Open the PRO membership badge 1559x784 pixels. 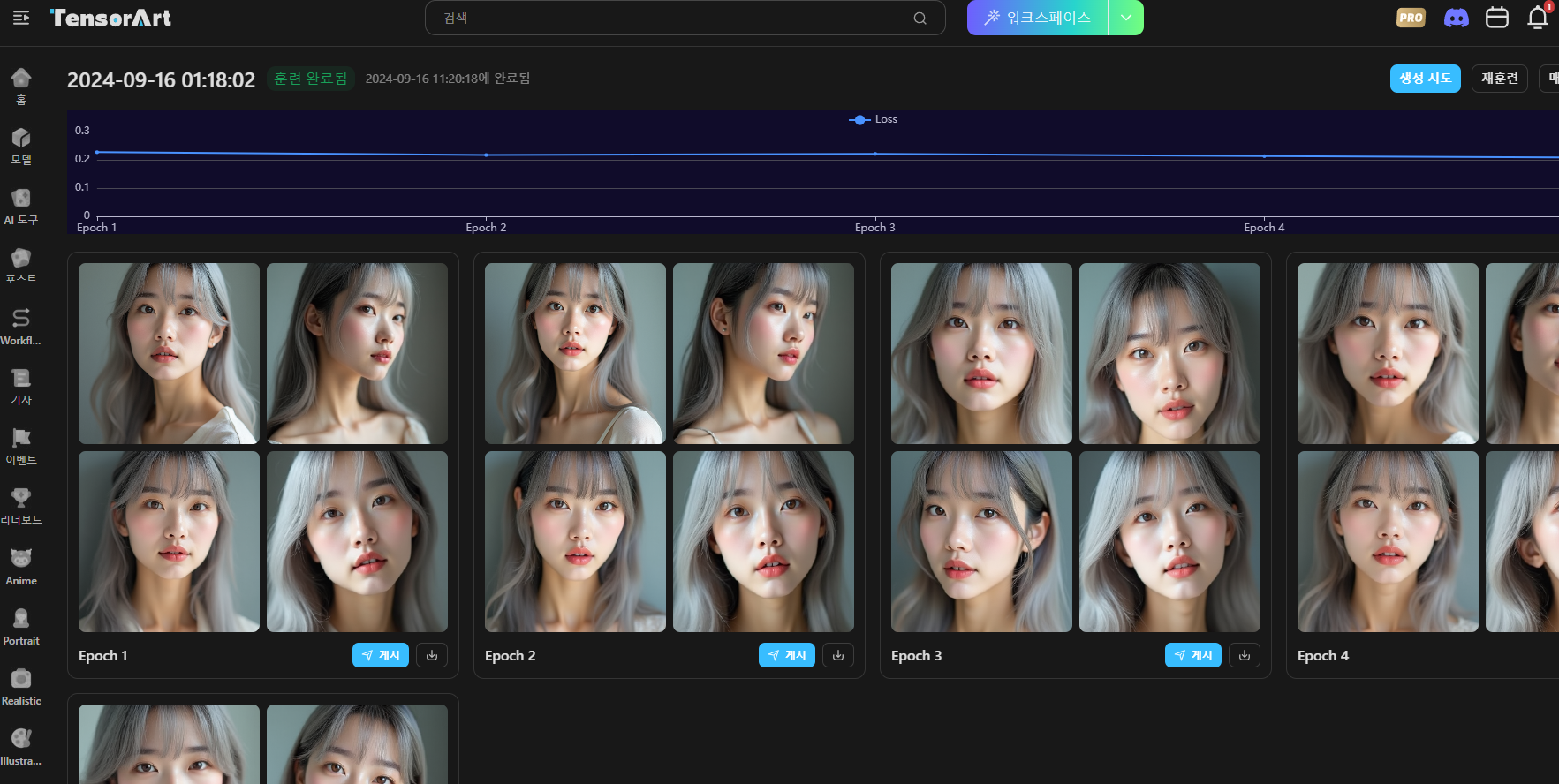click(1411, 18)
